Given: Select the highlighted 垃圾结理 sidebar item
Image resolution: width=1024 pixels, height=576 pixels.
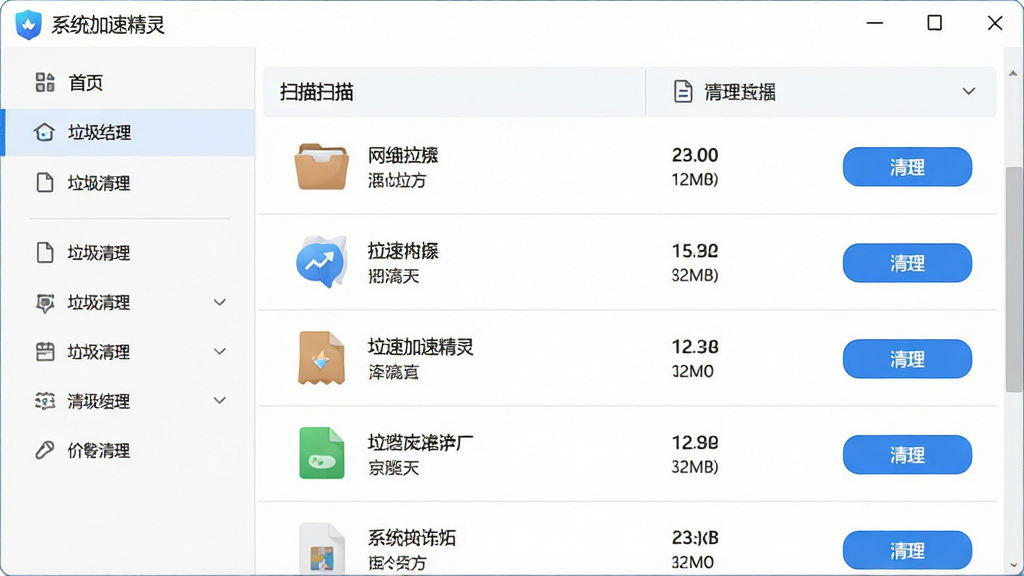Looking at the screenshot, I should 128,132.
